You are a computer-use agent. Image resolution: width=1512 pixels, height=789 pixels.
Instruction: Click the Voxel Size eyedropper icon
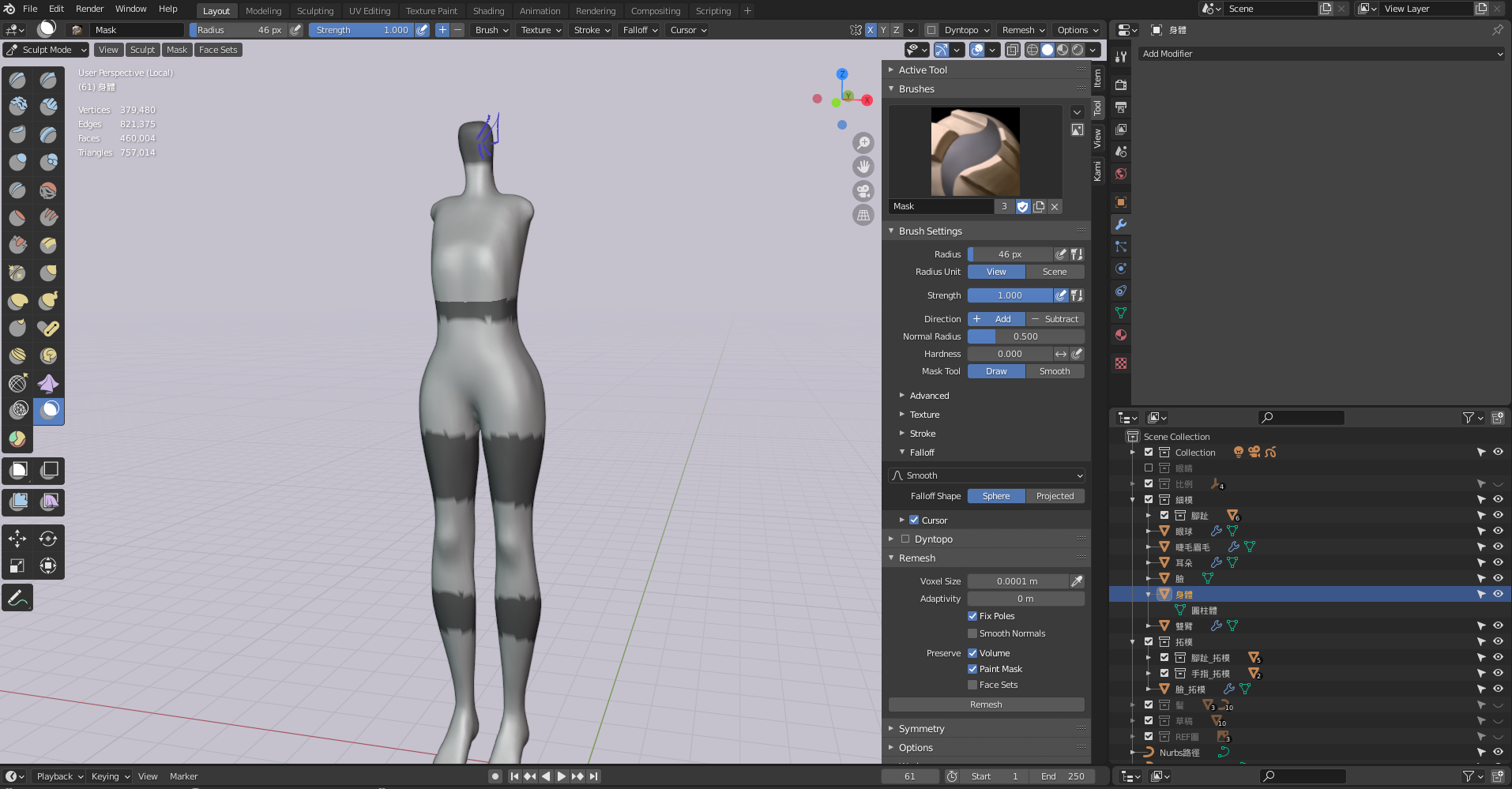1076,581
